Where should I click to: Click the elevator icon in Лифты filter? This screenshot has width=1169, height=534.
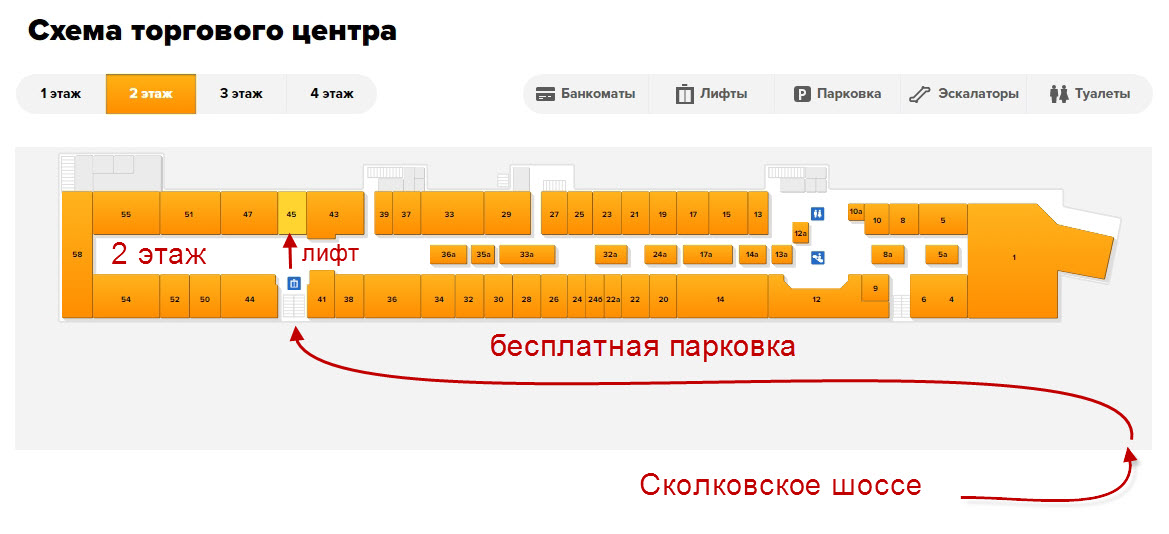coord(685,94)
